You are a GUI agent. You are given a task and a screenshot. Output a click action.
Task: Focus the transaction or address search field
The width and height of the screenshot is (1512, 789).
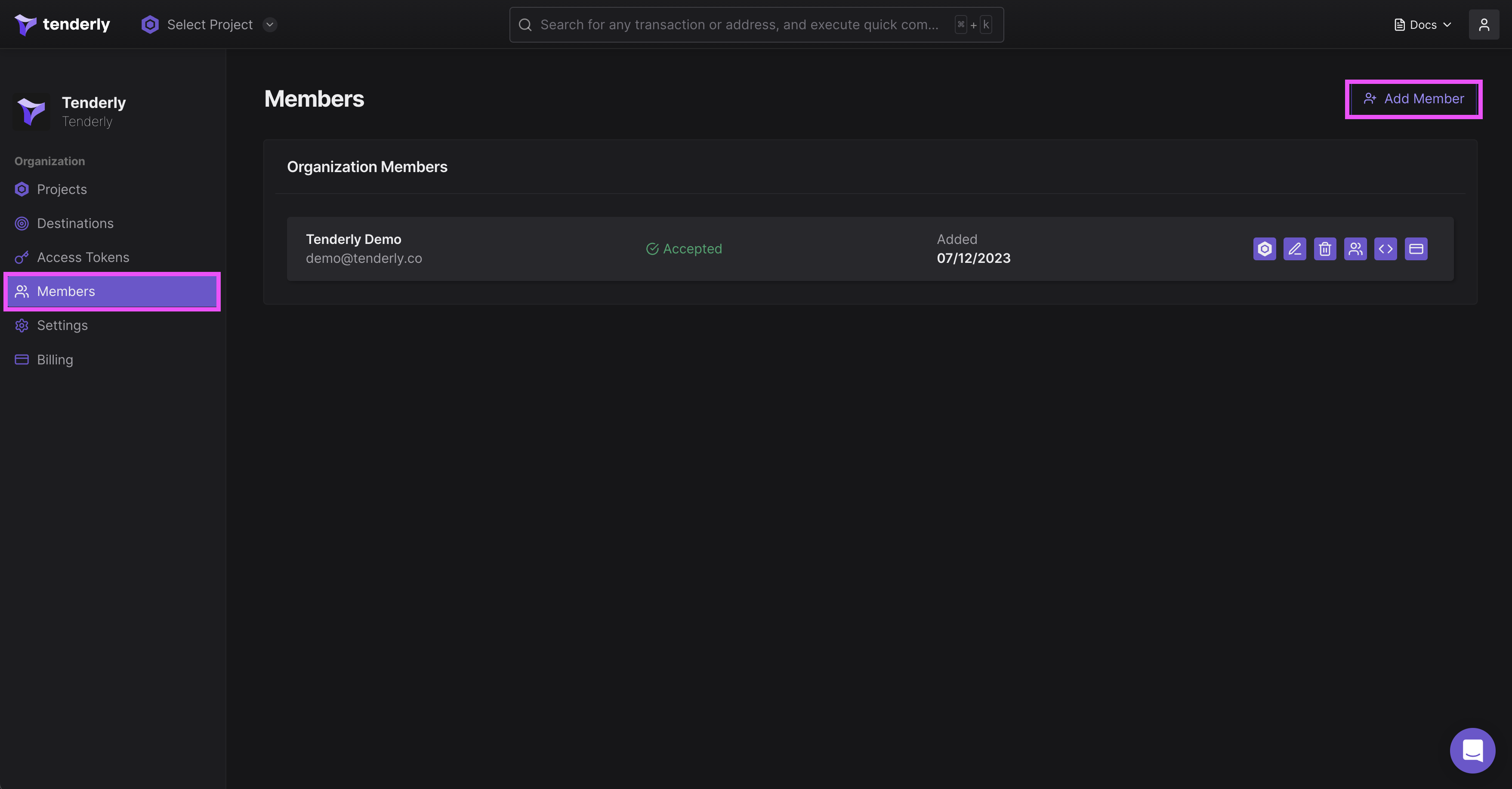pyautogui.click(x=756, y=25)
